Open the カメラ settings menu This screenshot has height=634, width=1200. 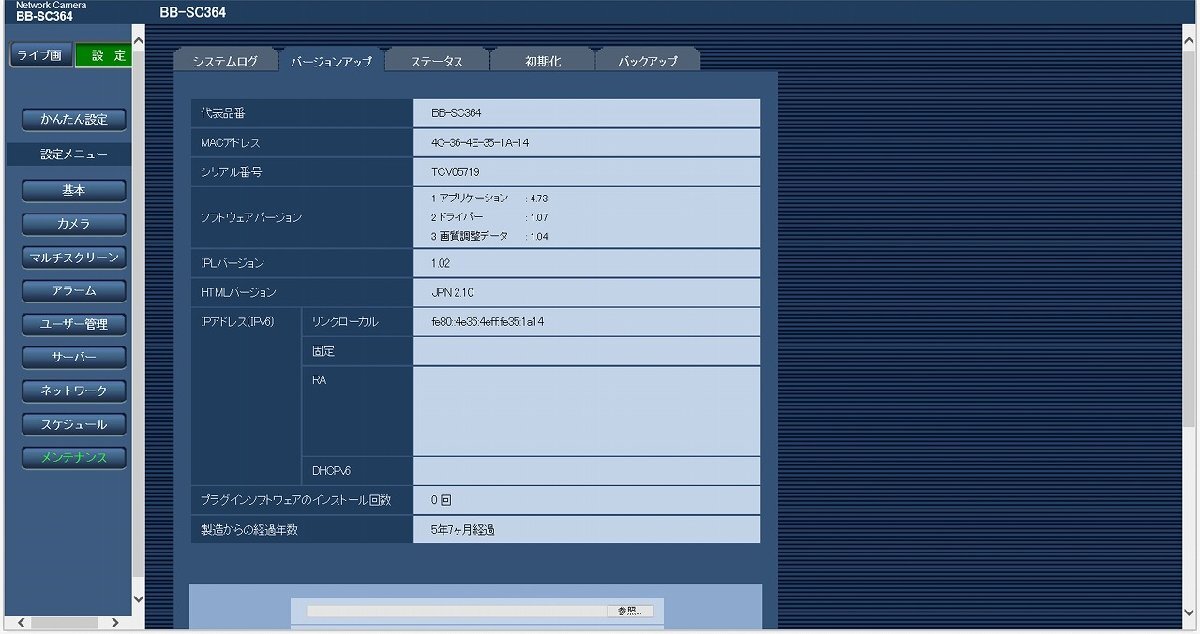click(x=74, y=223)
